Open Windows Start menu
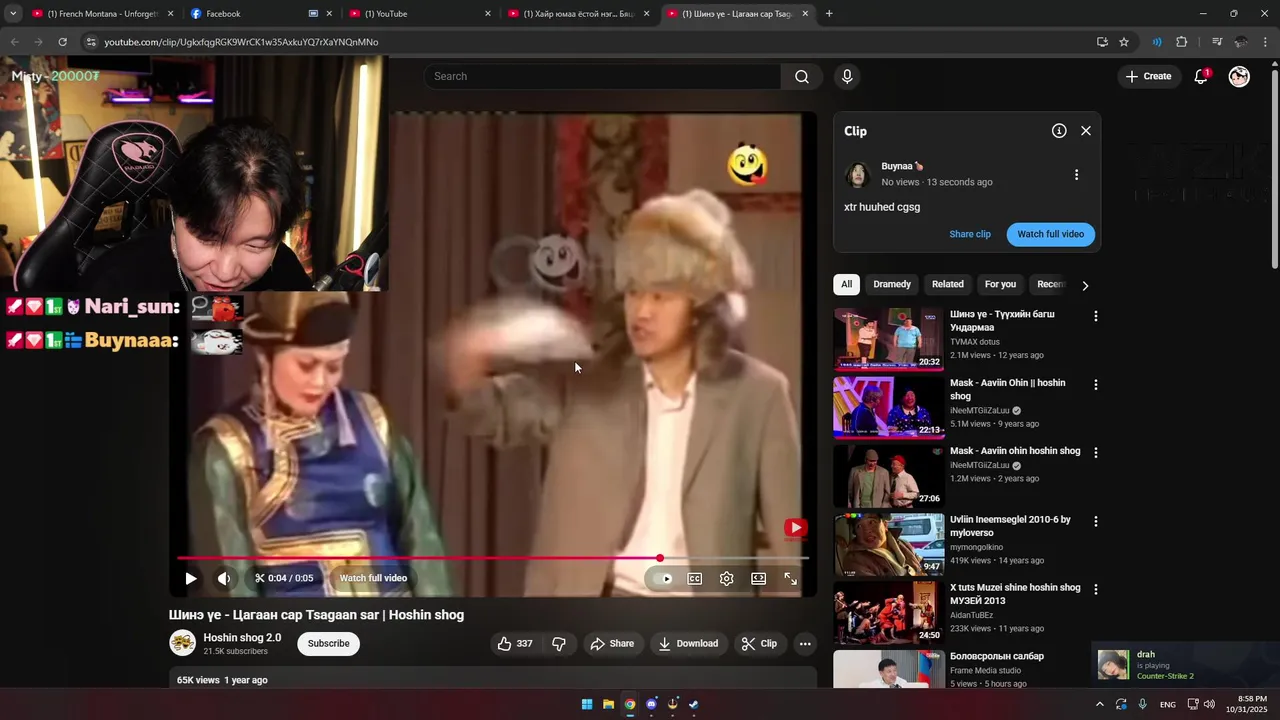 coord(587,704)
